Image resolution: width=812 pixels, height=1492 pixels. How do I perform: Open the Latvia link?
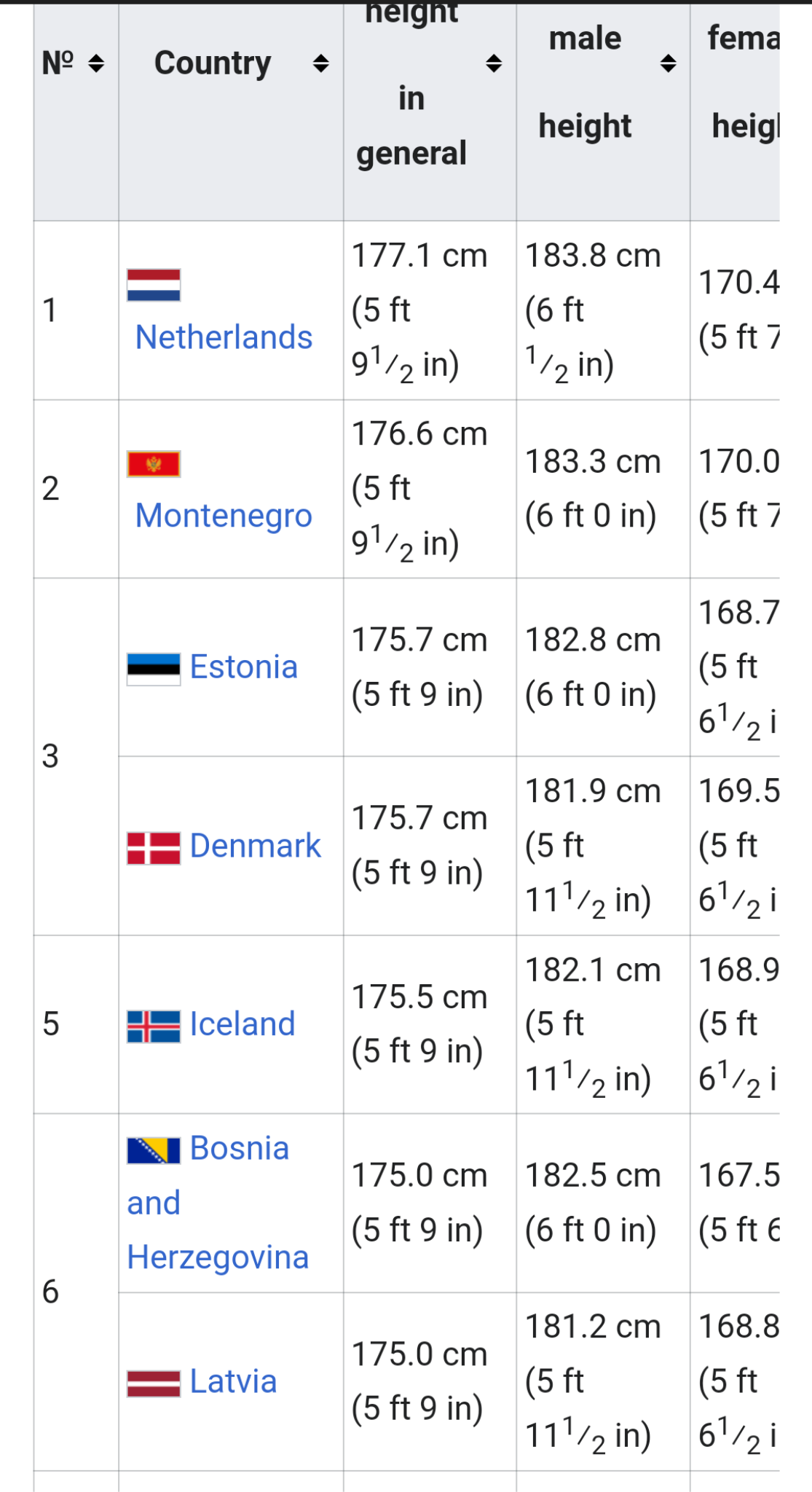233,1381
